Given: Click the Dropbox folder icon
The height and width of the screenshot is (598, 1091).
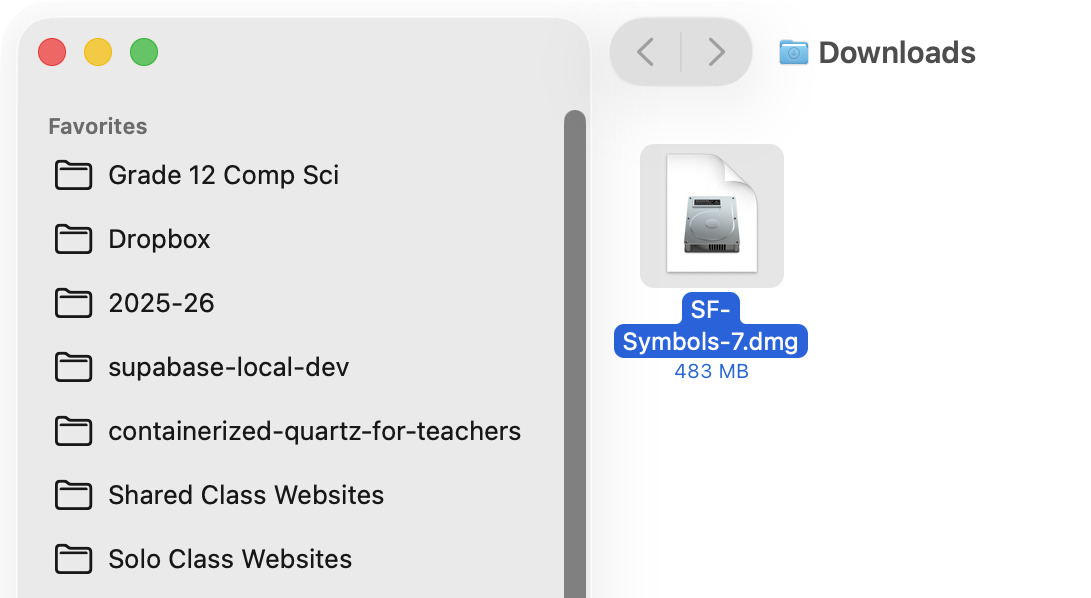Looking at the screenshot, I should tap(73, 239).
